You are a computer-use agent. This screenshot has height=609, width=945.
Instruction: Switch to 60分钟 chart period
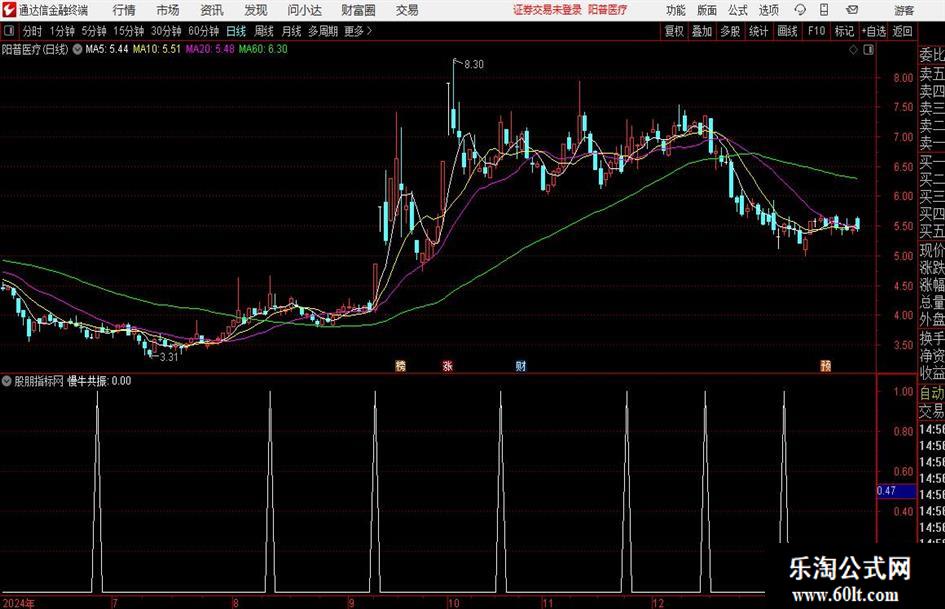[204, 31]
